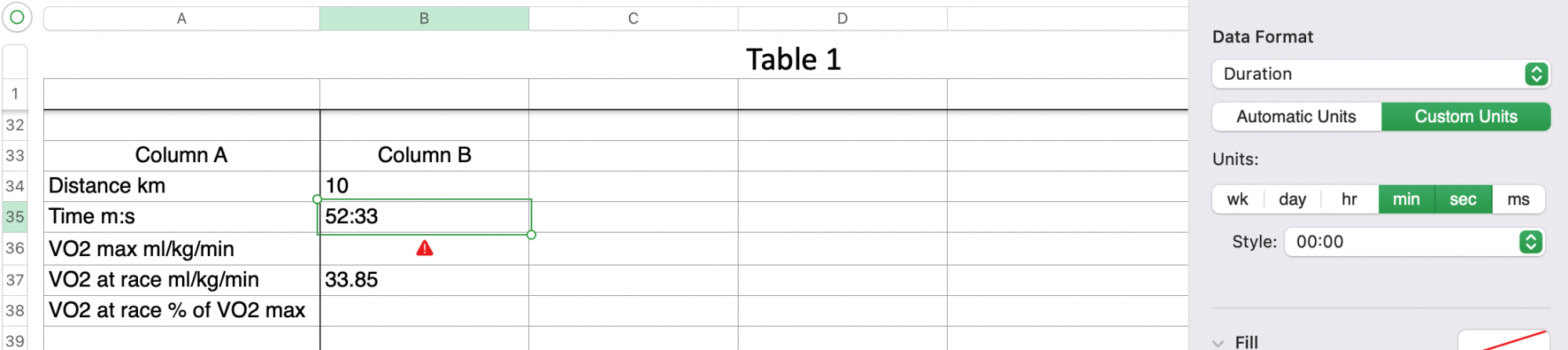Toggle the wk duration unit
This screenshot has height=350, width=1568.
tap(1237, 200)
